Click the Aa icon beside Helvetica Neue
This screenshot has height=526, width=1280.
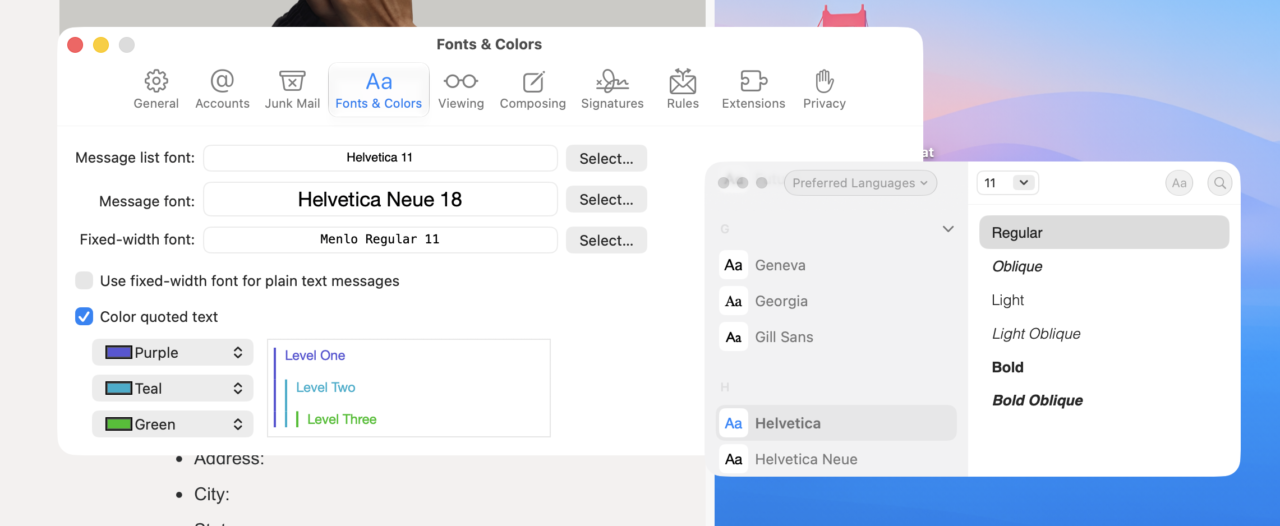click(x=733, y=459)
